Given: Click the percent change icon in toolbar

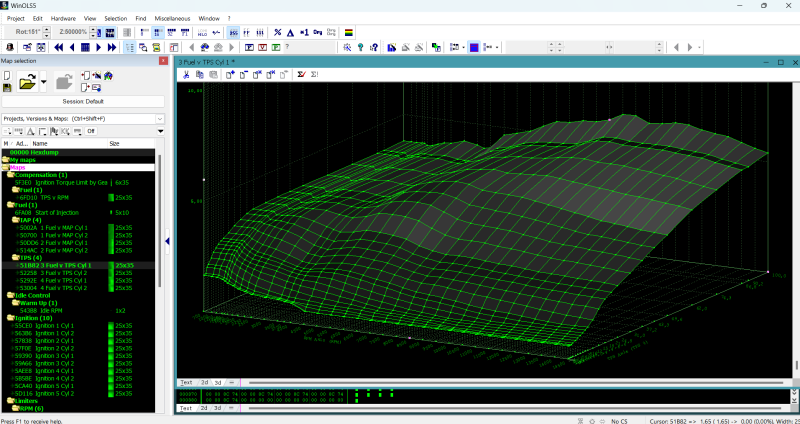Looking at the screenshot, I should coord(277,32).
